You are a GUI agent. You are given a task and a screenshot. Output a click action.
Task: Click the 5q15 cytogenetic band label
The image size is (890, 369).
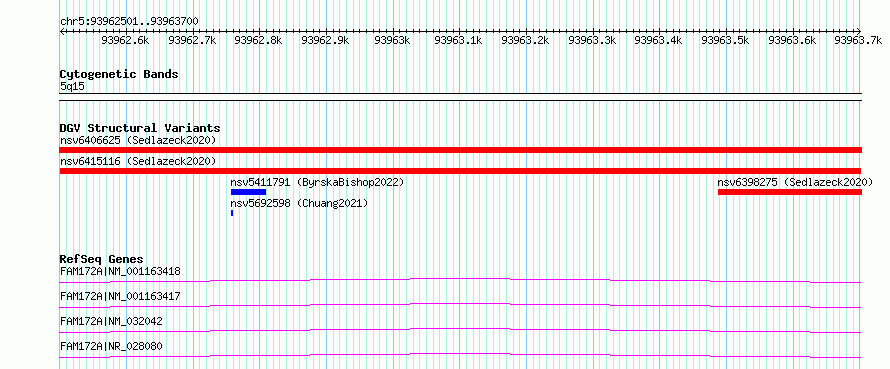(73, 86)
